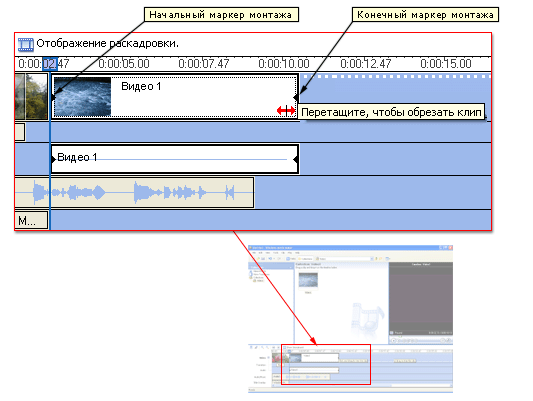Click end trim handle of audio 'Видео 1' clip
The image size is (533, 401).
(x=296, y=159)
